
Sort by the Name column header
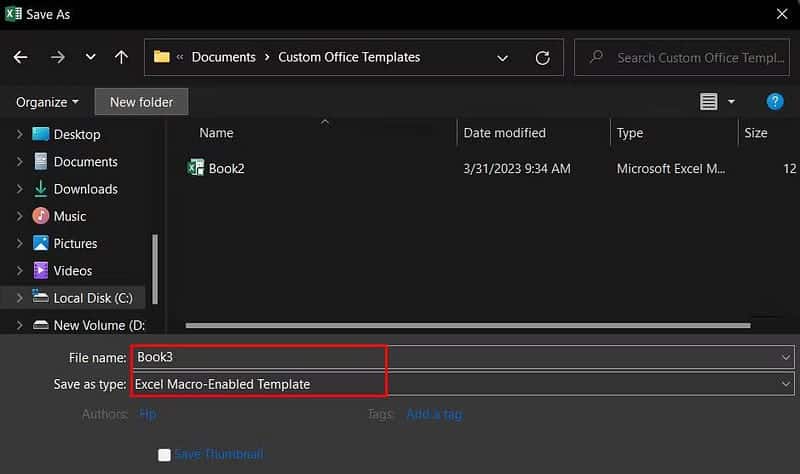[216, 133]
